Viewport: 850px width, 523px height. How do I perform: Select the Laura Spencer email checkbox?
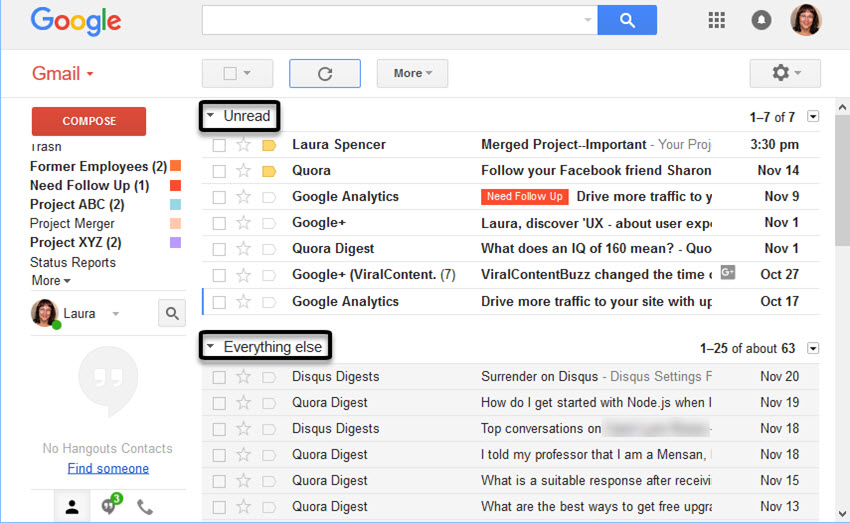pyautogui.click(x=219, y=145)
